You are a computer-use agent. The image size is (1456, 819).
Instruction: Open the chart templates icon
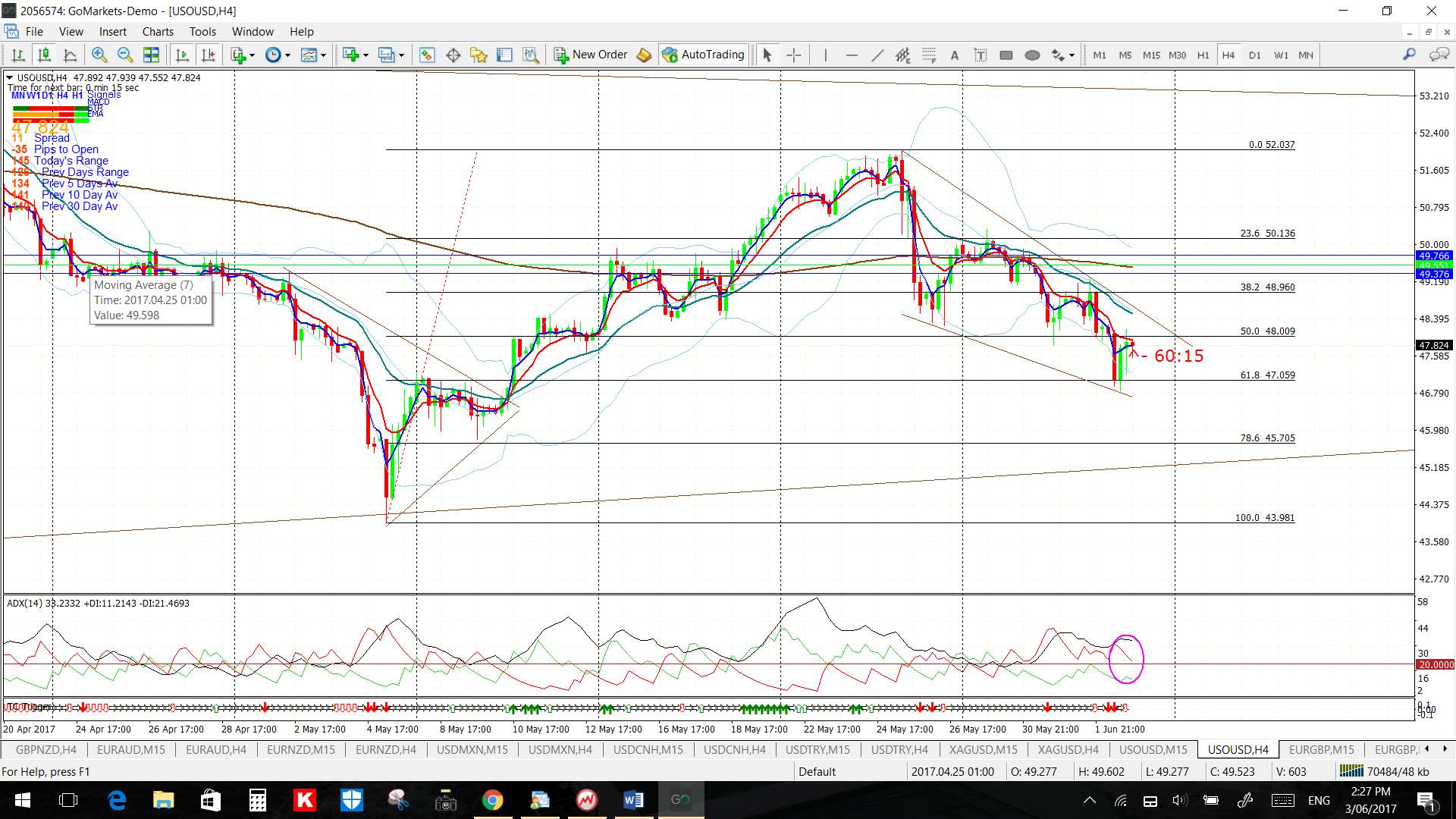click(309, 55)
